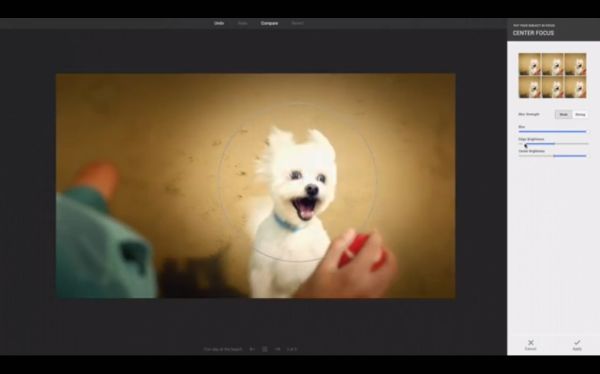Adjust the Edge Brightness slider

[x=553, y=144]
